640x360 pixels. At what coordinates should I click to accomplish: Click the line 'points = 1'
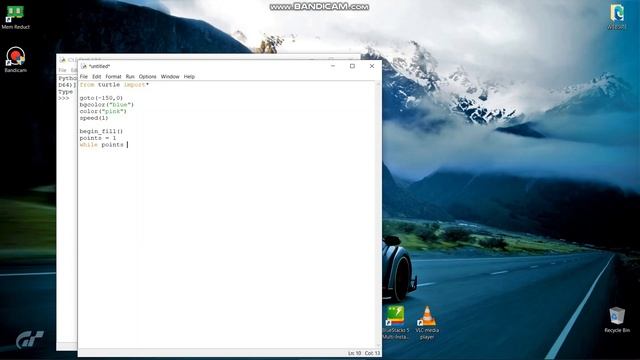point(98,138)
